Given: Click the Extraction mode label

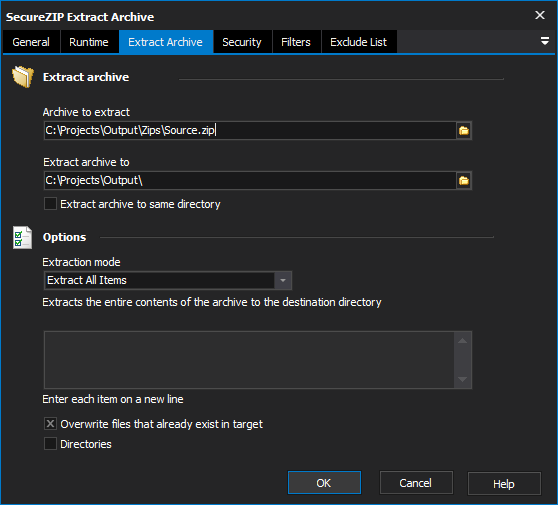Looking at the screenshot, I should tap(81, 262).
